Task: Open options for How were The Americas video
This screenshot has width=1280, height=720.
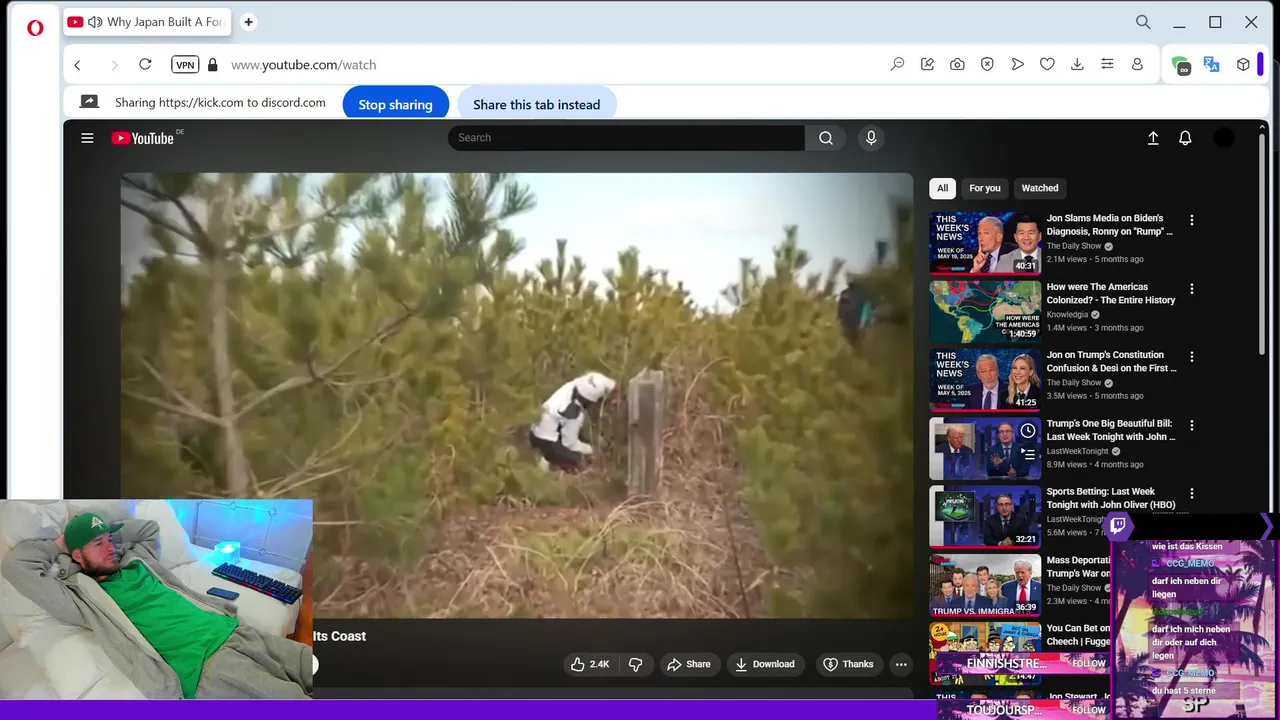Action: pos(1191,289)
